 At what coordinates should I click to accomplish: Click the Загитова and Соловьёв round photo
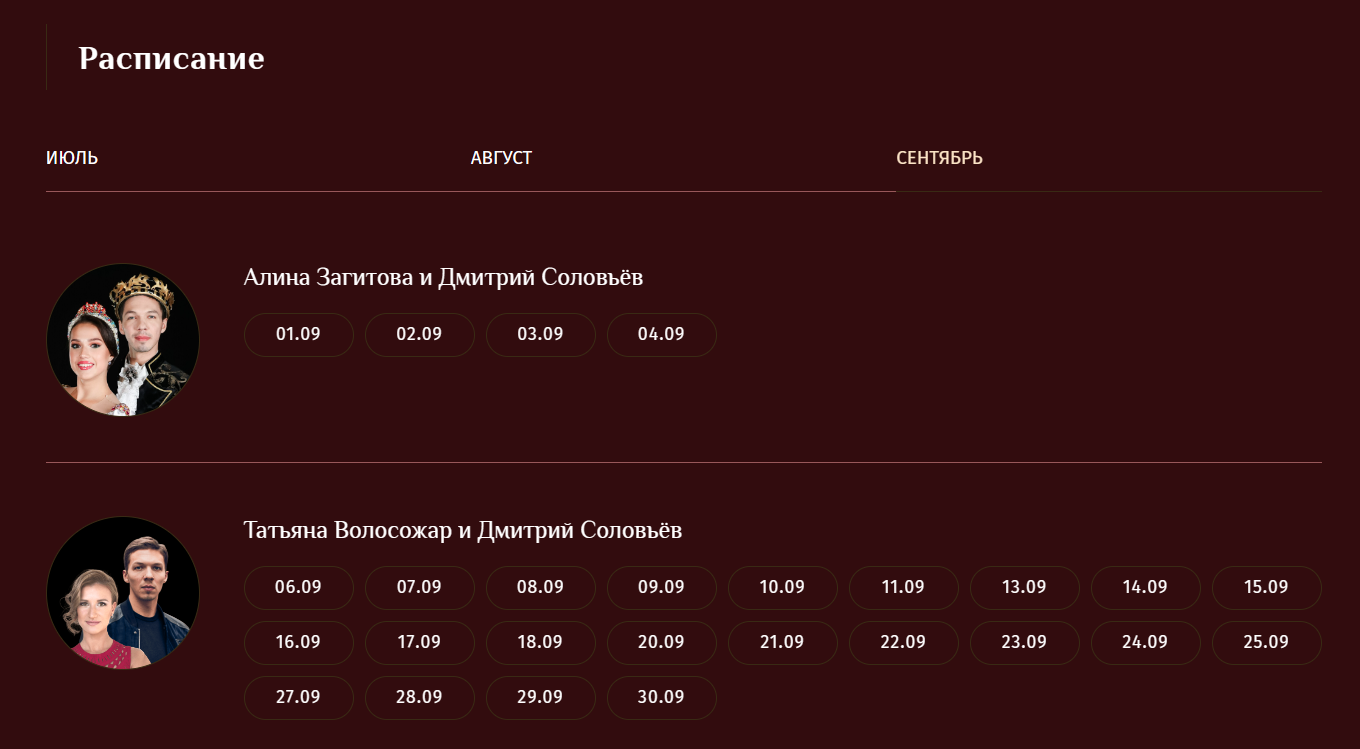coord(123,340)
